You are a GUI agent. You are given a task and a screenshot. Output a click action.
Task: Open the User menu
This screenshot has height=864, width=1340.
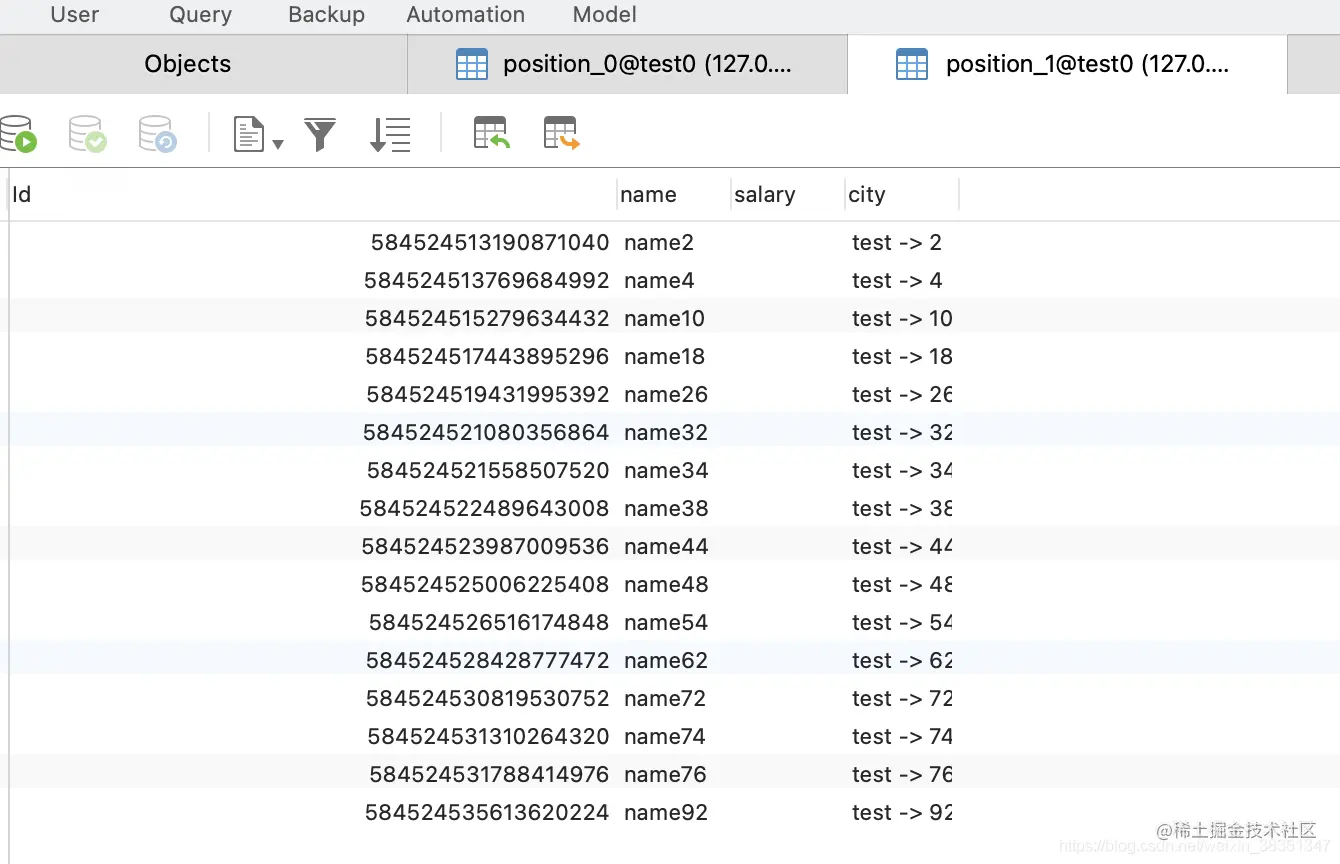point(73,15)
